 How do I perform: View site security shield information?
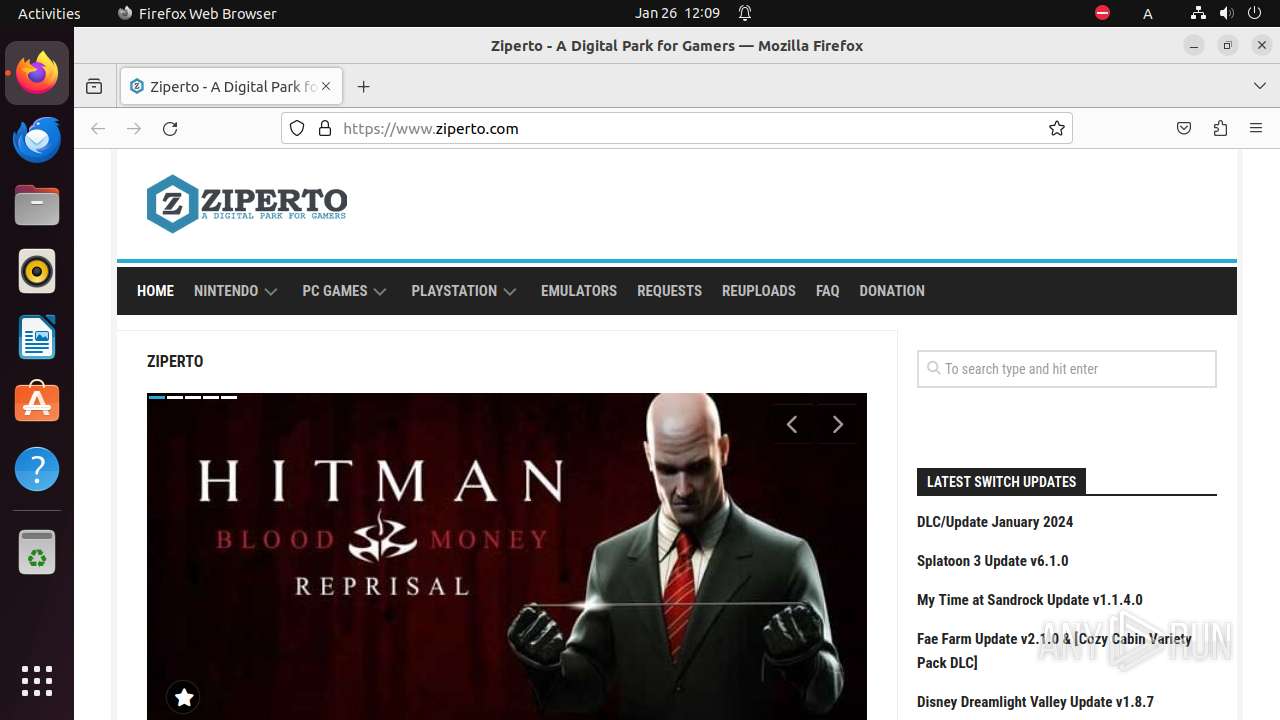point(297,128)
